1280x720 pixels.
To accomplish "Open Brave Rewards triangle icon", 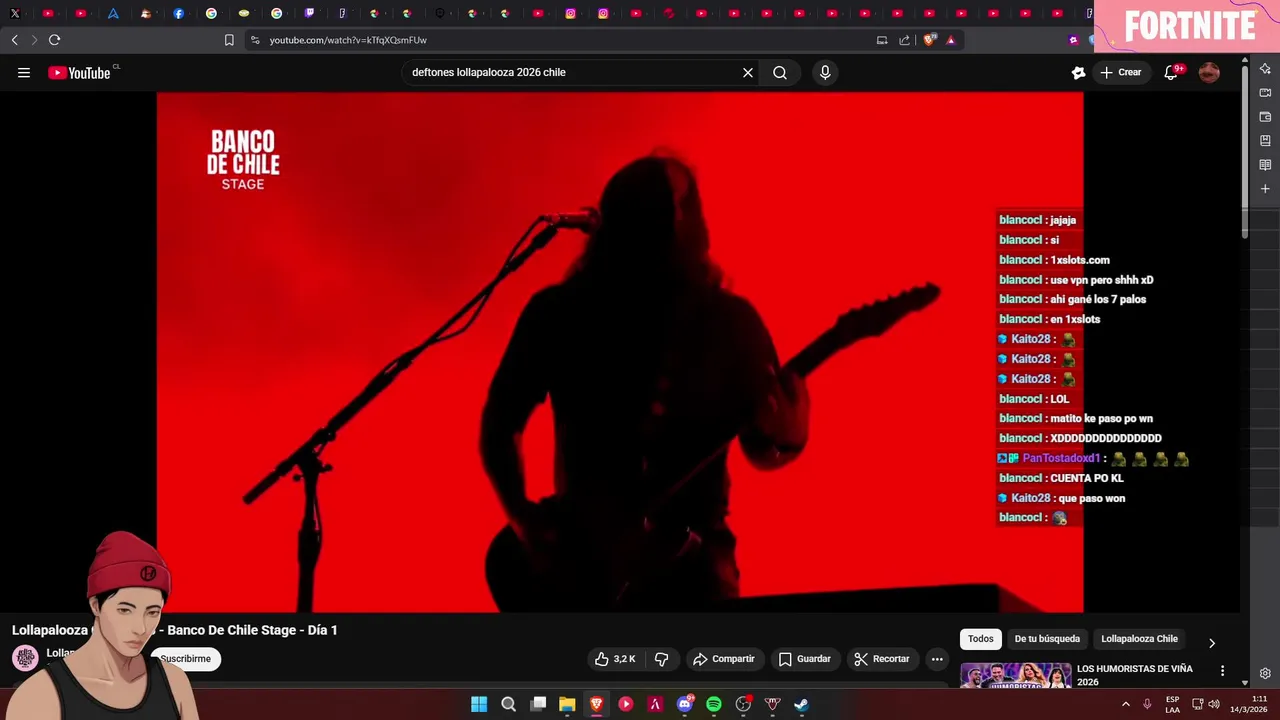I will pos(951,40).
